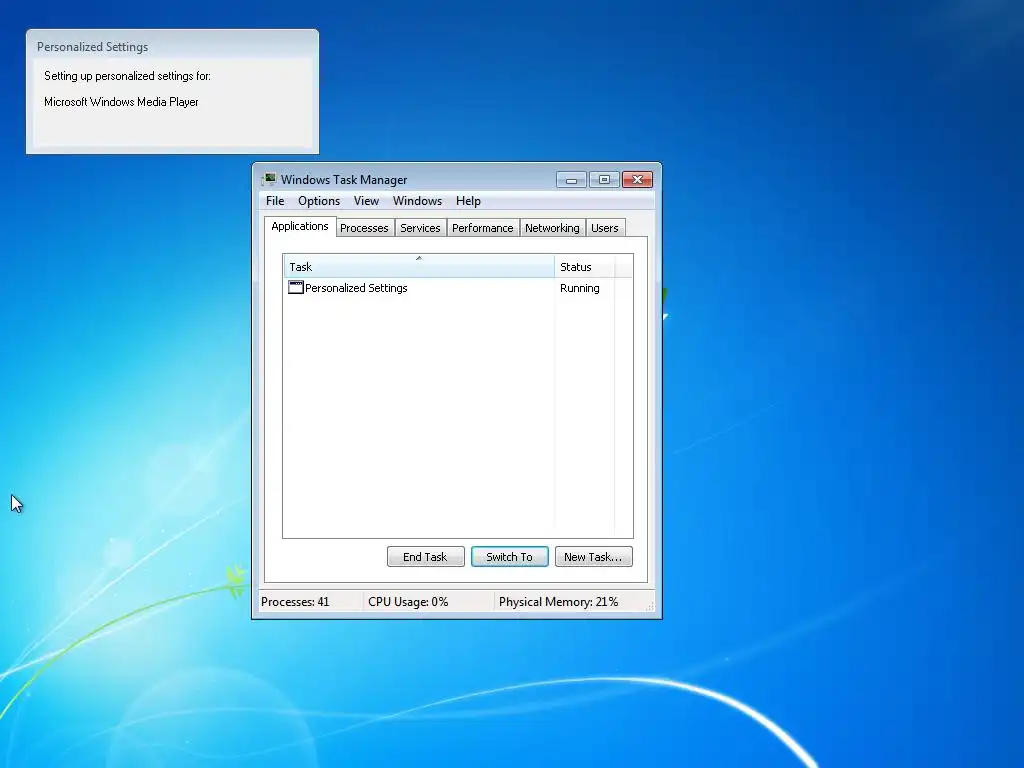The height and width of the screenshot is (768, 1024).
Task: Click the Task Manager title bar icon
Action: point(269,179)
